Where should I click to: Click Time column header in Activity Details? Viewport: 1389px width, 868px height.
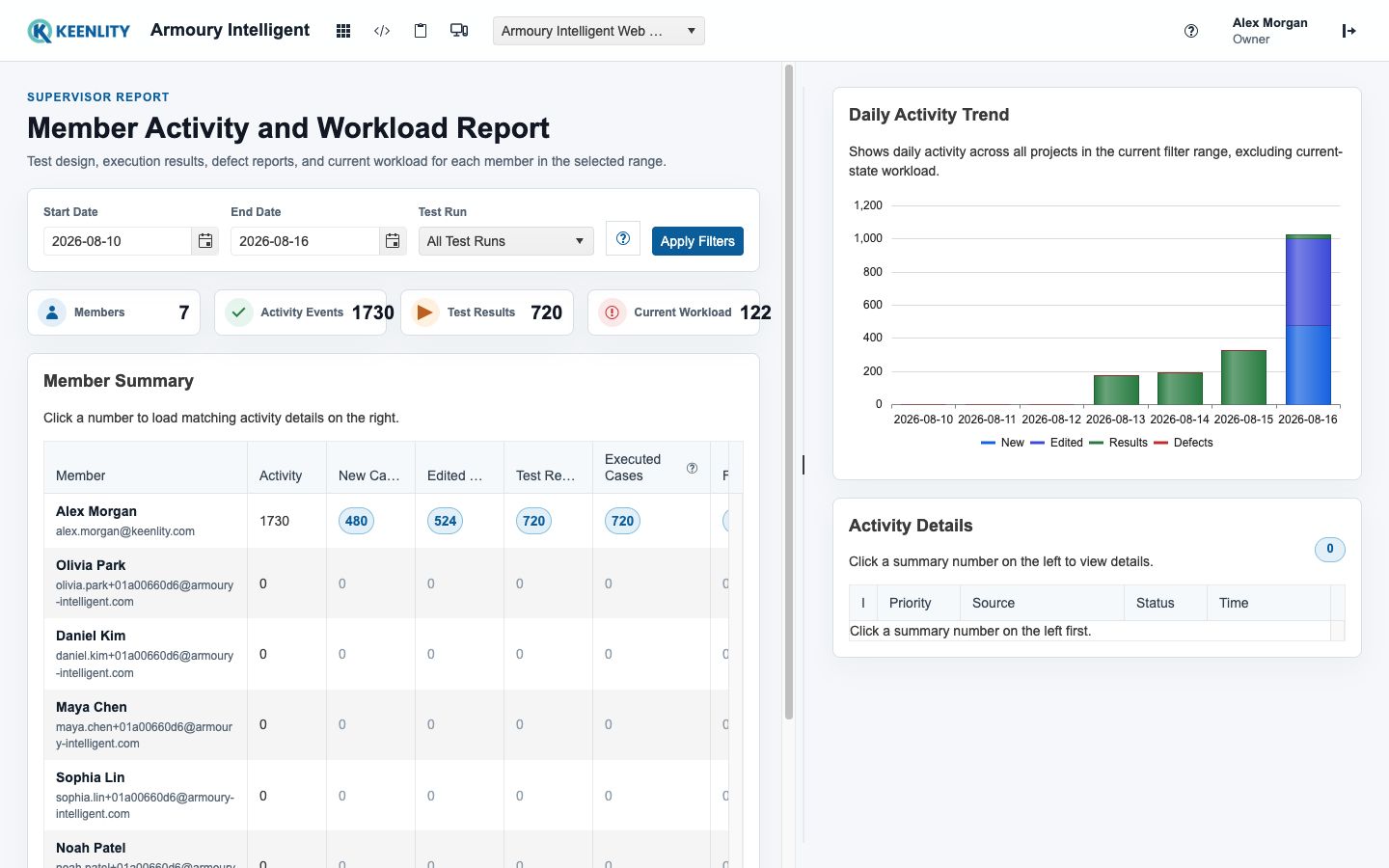click(x=1268, y=603)
